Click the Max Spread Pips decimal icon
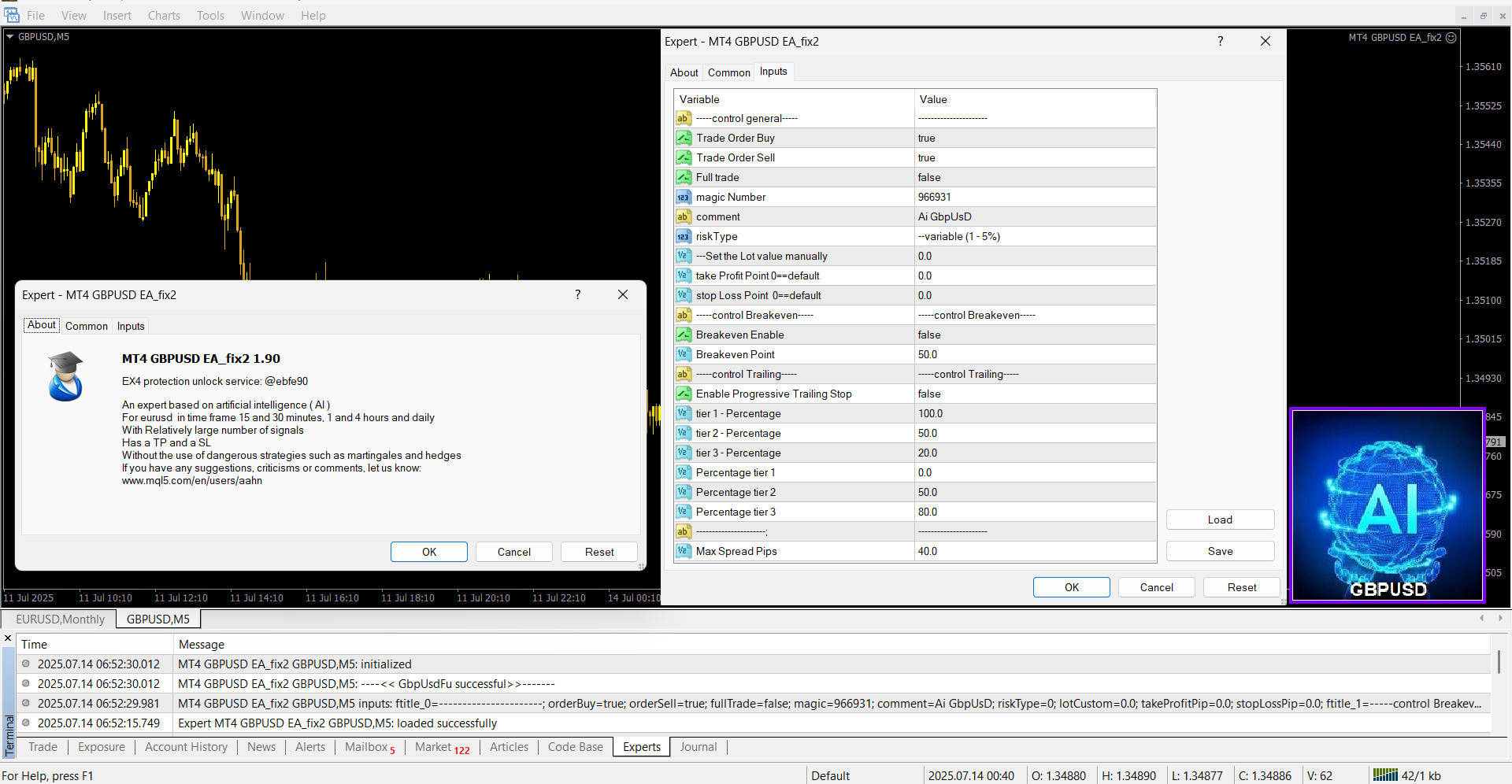The image size is (1512, 784). pos(684,551)
